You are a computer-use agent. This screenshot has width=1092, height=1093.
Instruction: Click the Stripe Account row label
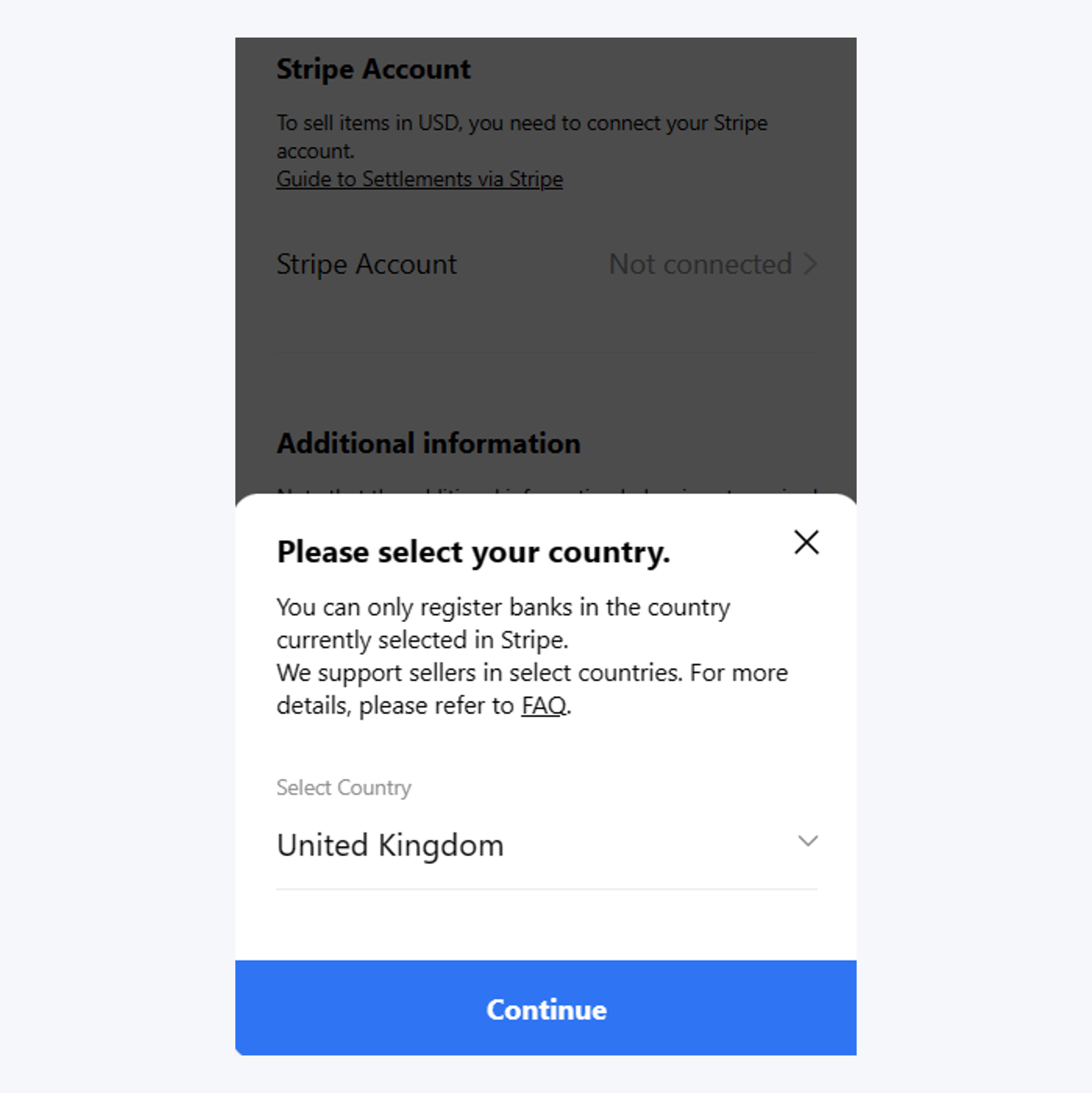(x=366, y=264)
